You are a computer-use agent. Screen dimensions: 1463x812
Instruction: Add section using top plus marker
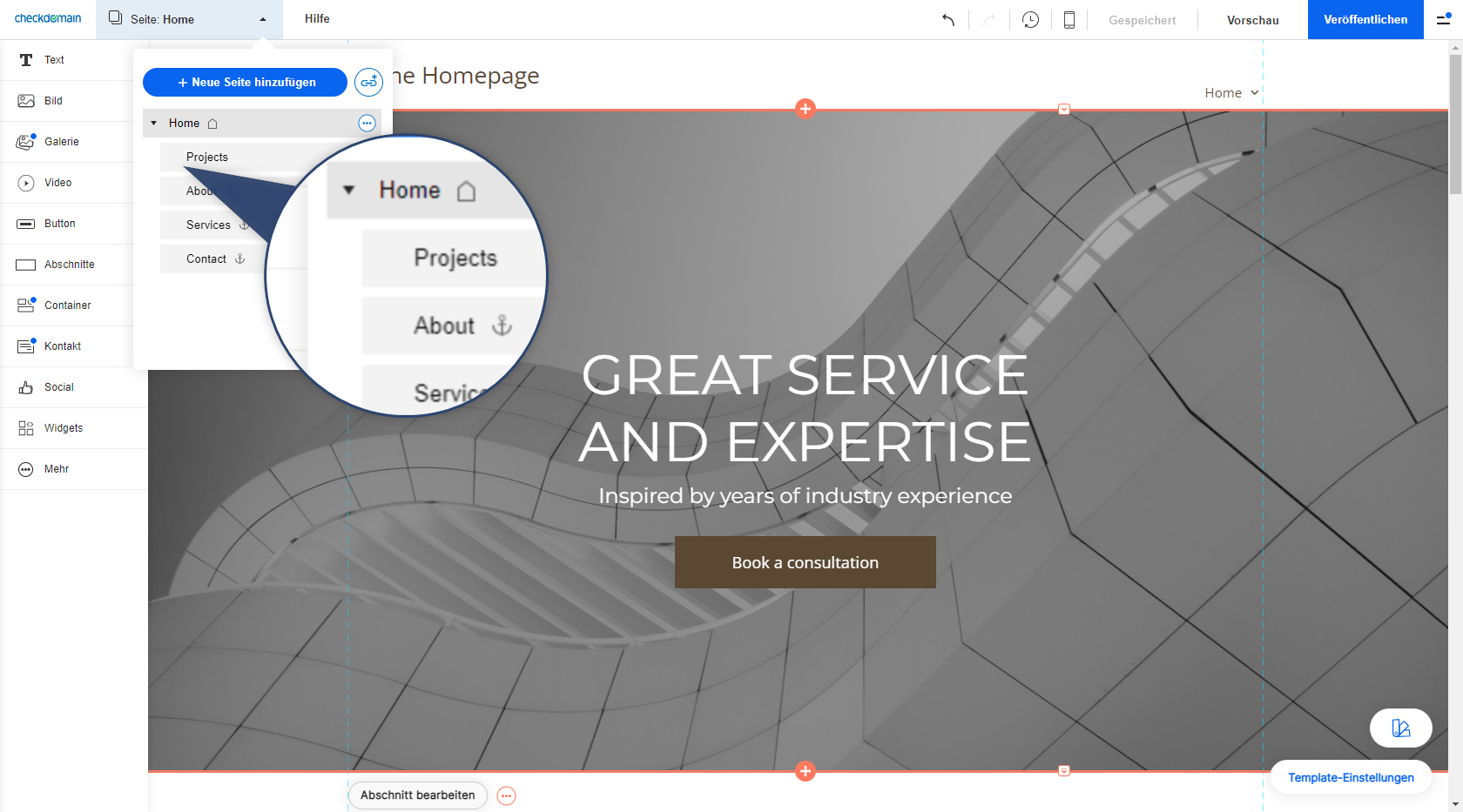(x=806, y=109)
